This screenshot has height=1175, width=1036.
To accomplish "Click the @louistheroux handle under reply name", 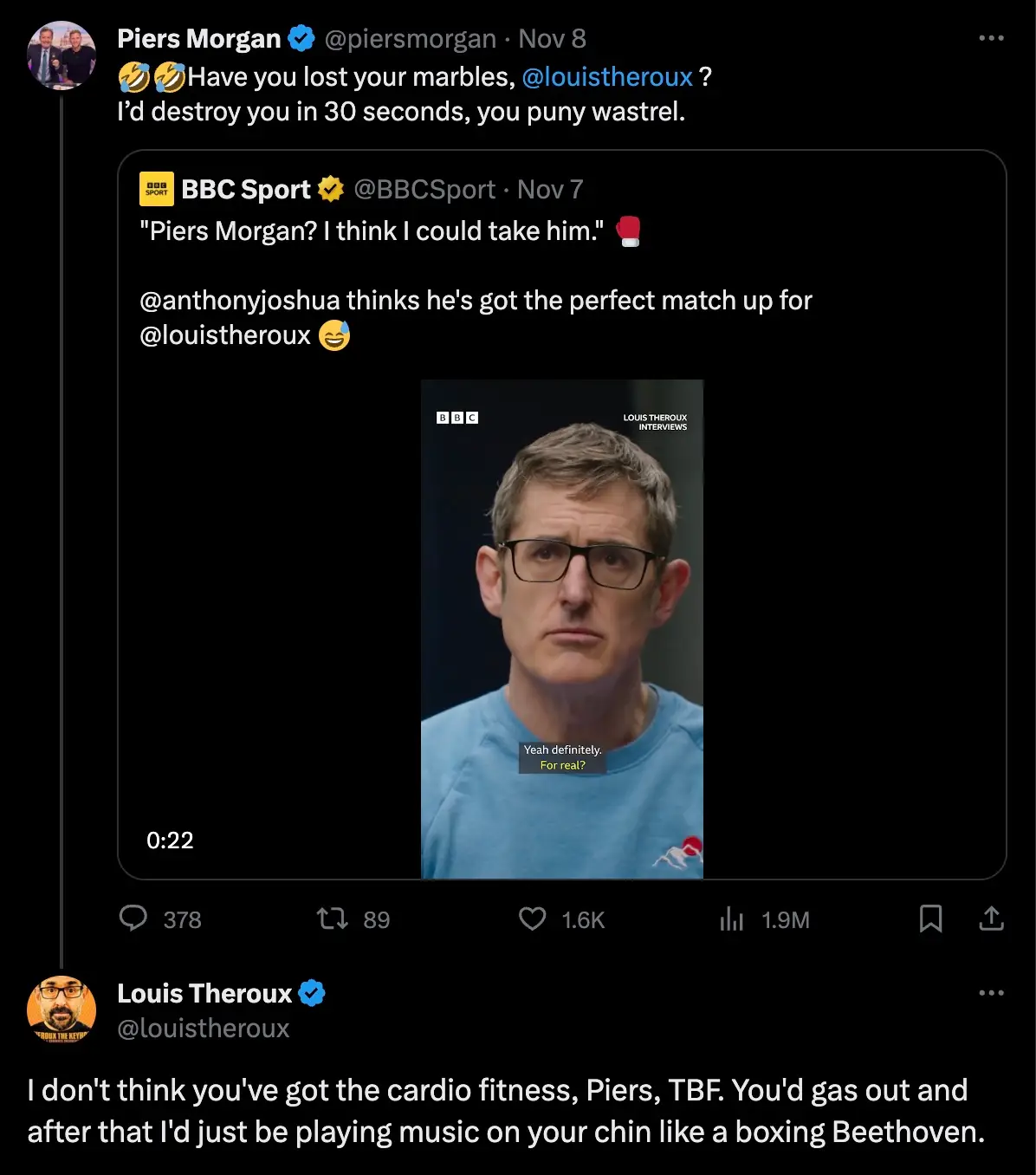I will [204, 1029].
